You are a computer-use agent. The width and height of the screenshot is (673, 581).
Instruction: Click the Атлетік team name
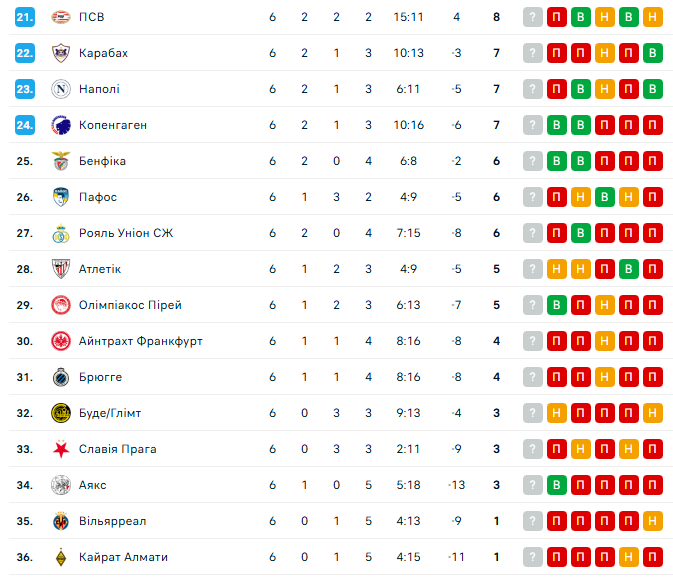pos(100,269)
